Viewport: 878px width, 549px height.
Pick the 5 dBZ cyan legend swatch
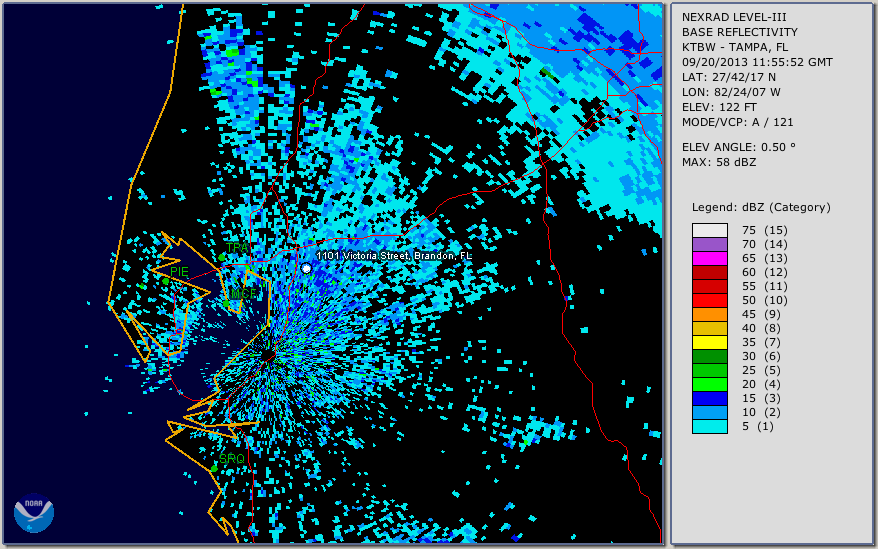(x=710, y=426)
